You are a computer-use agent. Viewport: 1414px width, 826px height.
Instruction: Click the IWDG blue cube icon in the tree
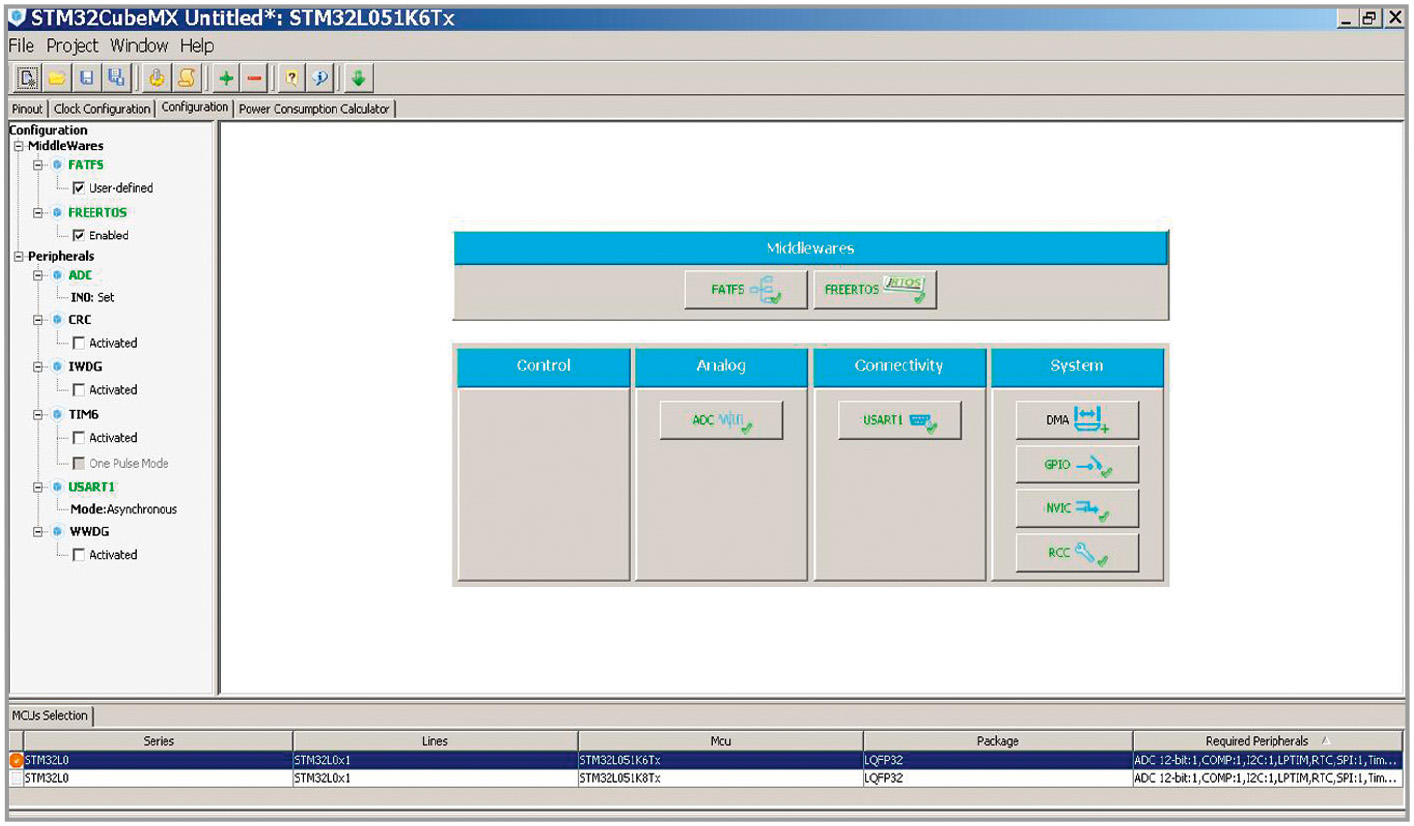[57, 367]
